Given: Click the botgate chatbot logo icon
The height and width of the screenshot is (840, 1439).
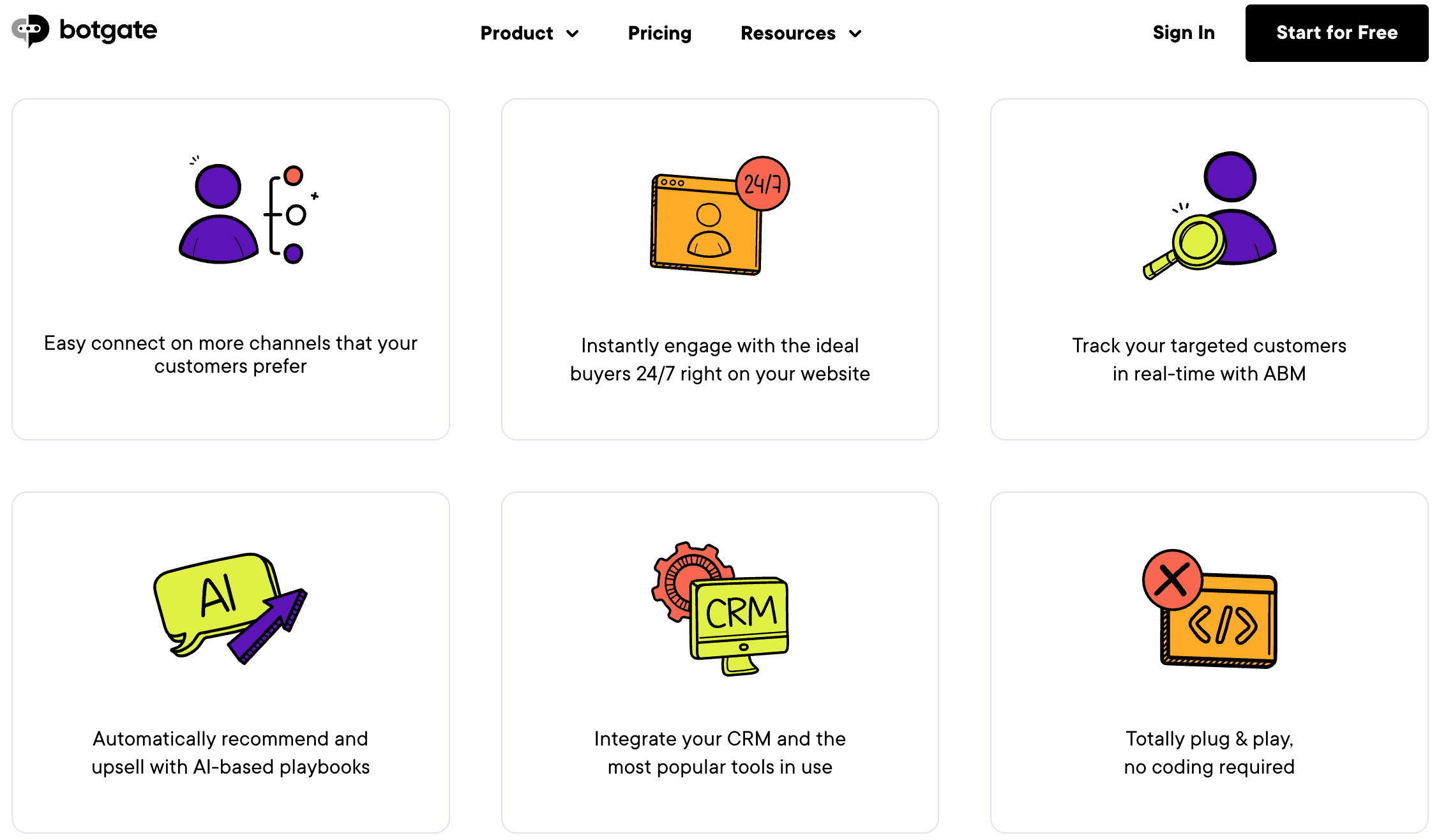Looking at the screenshot, I should pyautogui.click(x=30, y=29).
